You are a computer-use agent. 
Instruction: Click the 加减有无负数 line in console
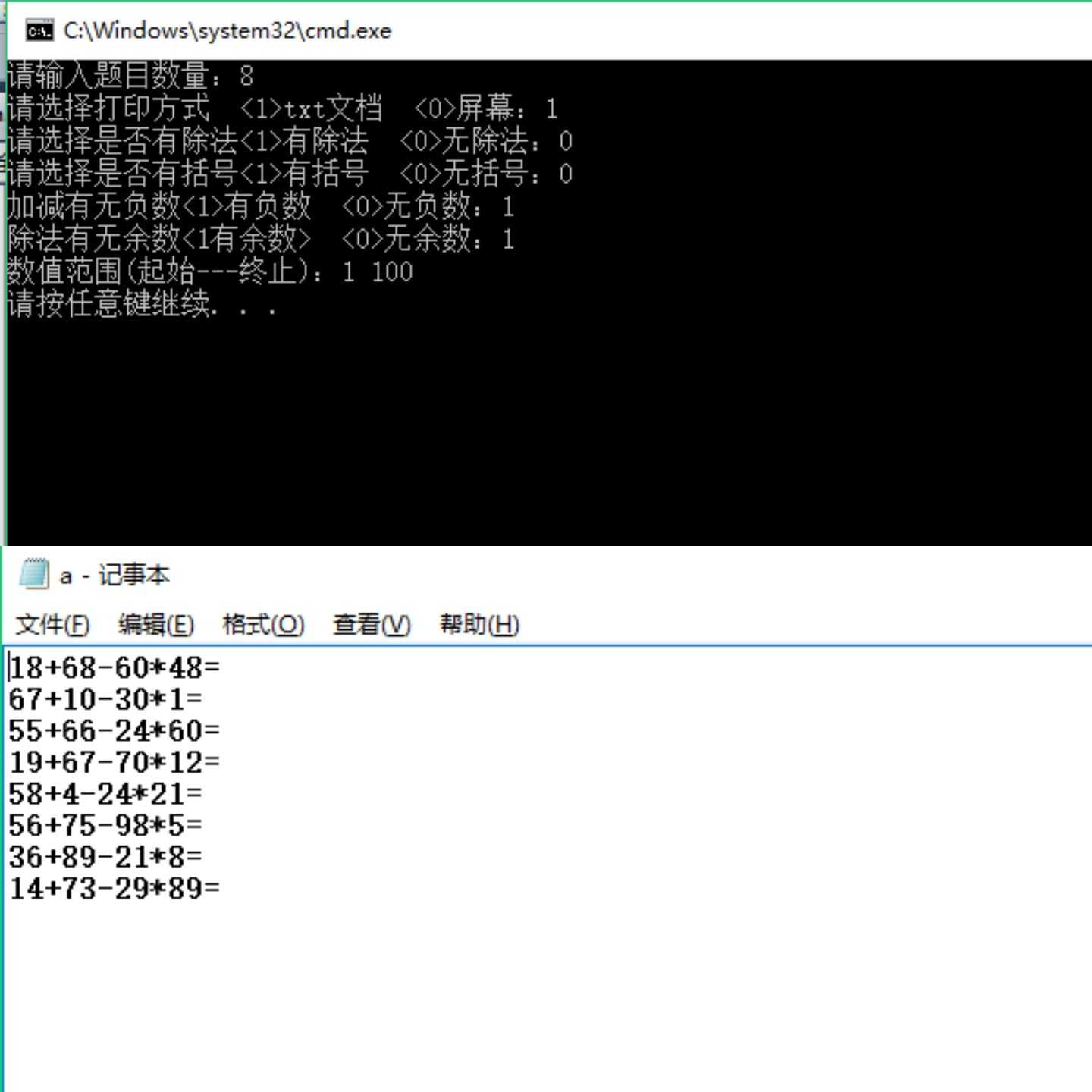(x=261, y=206)
